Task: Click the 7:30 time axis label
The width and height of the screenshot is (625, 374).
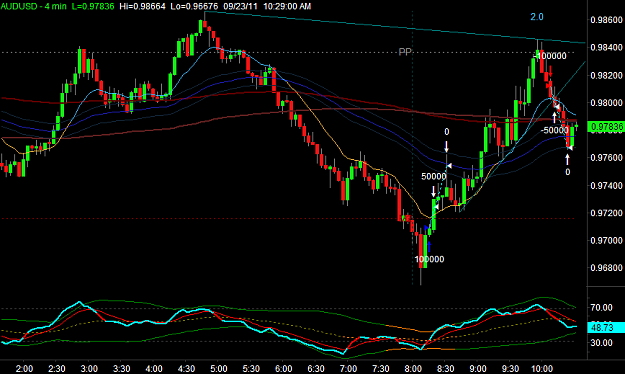Action: [381, 368]
